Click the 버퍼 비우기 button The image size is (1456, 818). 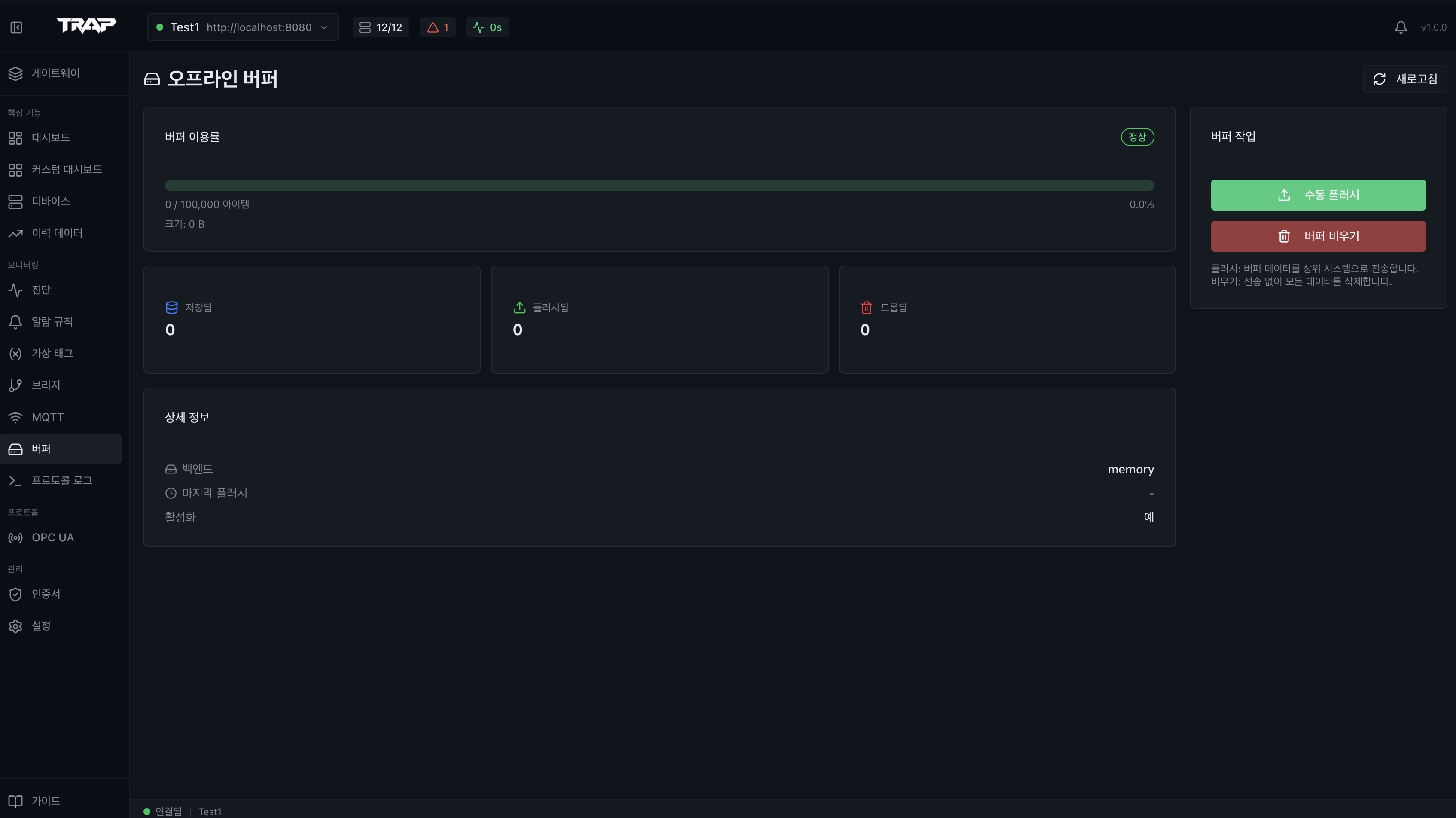(1318, 236)
